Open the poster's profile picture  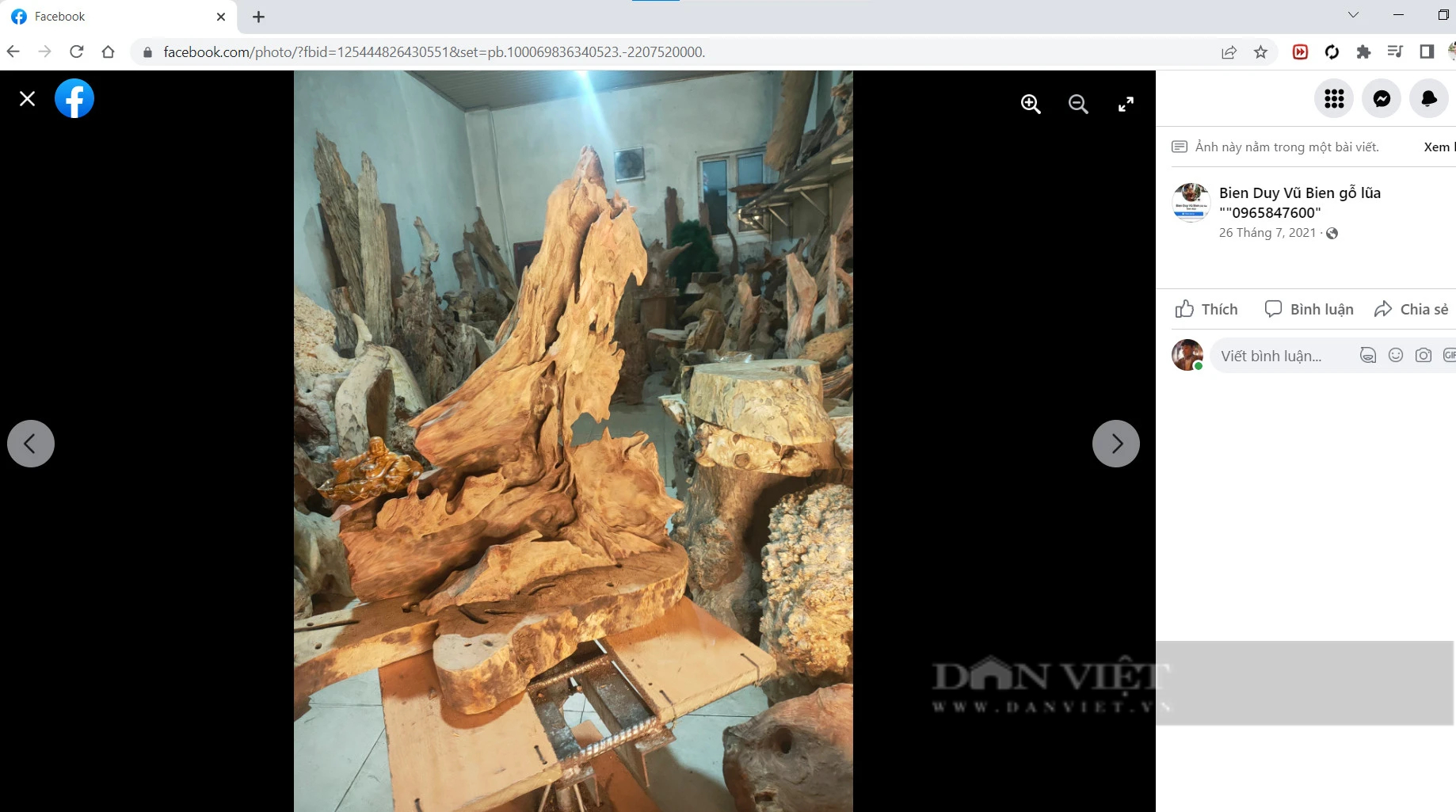click(1191, 202)
